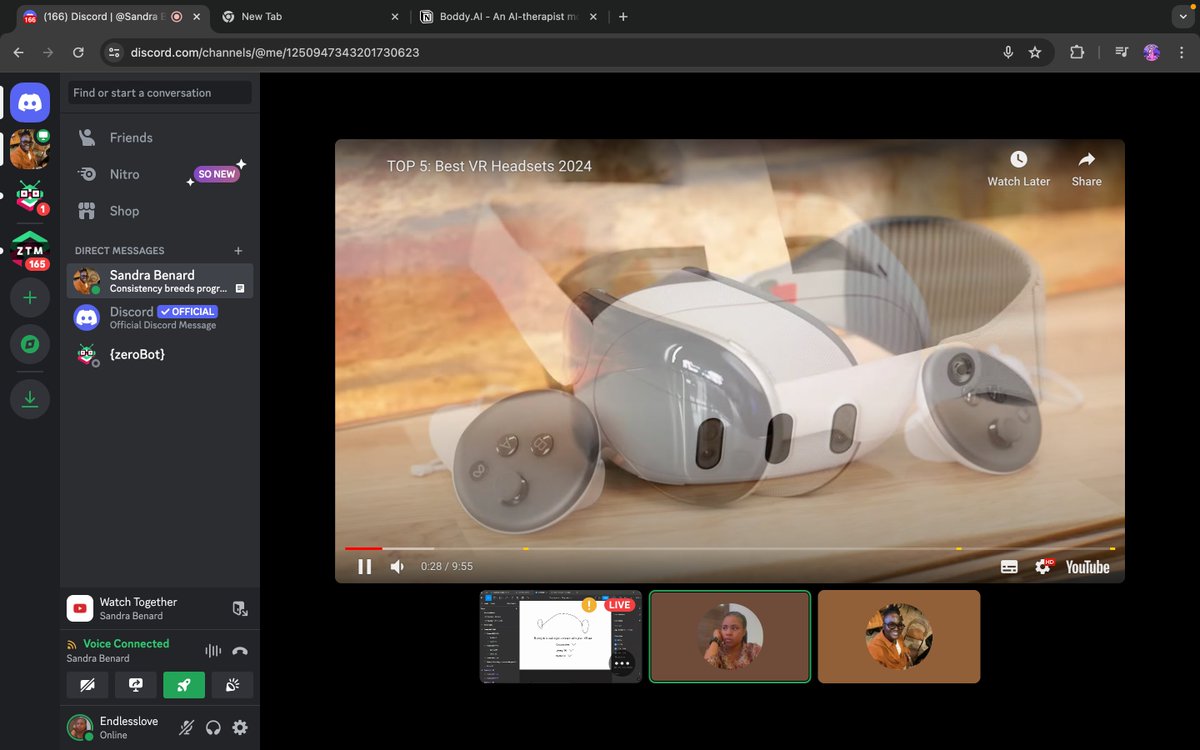Open the Download Apps icon
This screenshot has height=750, width=1200.
[30, 399]
